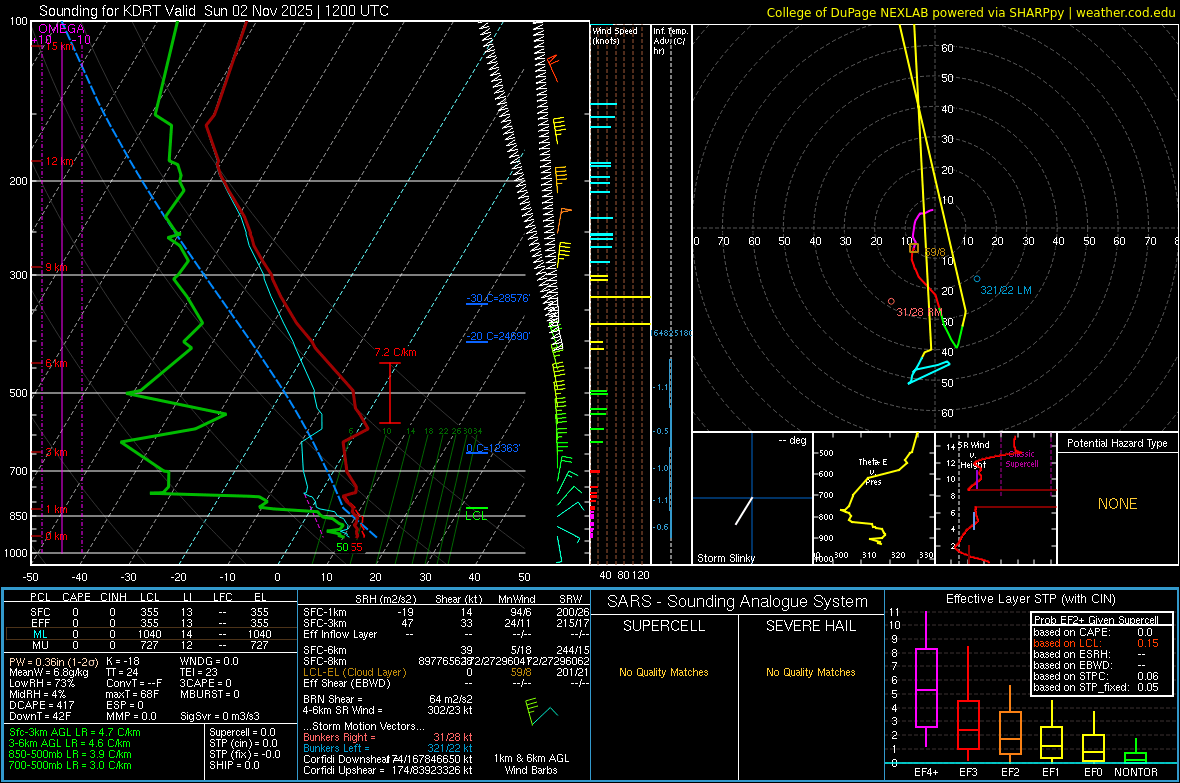1180x783 pixels.
Task: Select the yellow 'NONE' hazard type
Action: pyautogui.click(x=1117, y=504)
